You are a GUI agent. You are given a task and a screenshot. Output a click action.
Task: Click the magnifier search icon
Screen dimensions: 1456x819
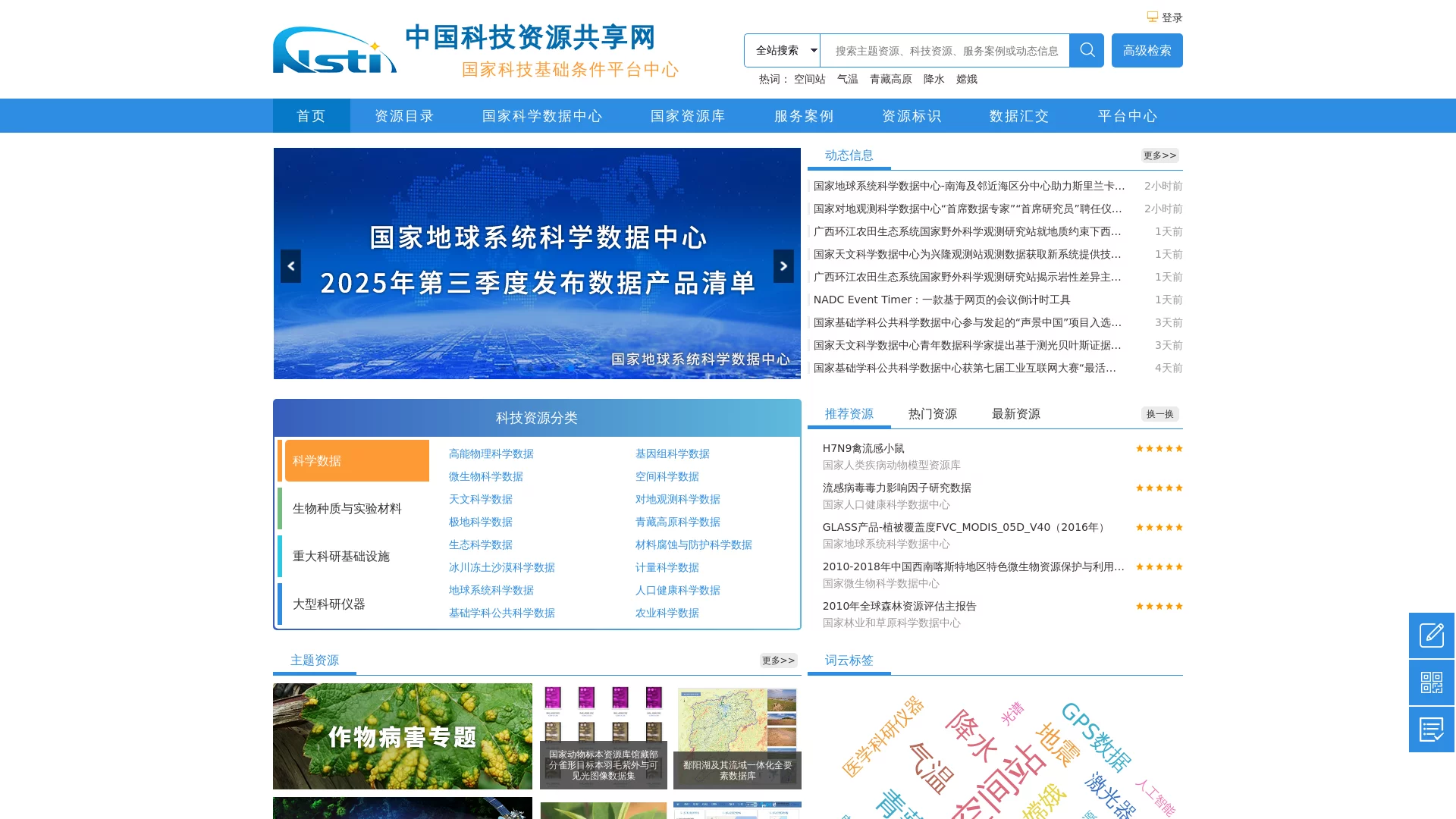pyautogui.click(x=1086, y=50)
